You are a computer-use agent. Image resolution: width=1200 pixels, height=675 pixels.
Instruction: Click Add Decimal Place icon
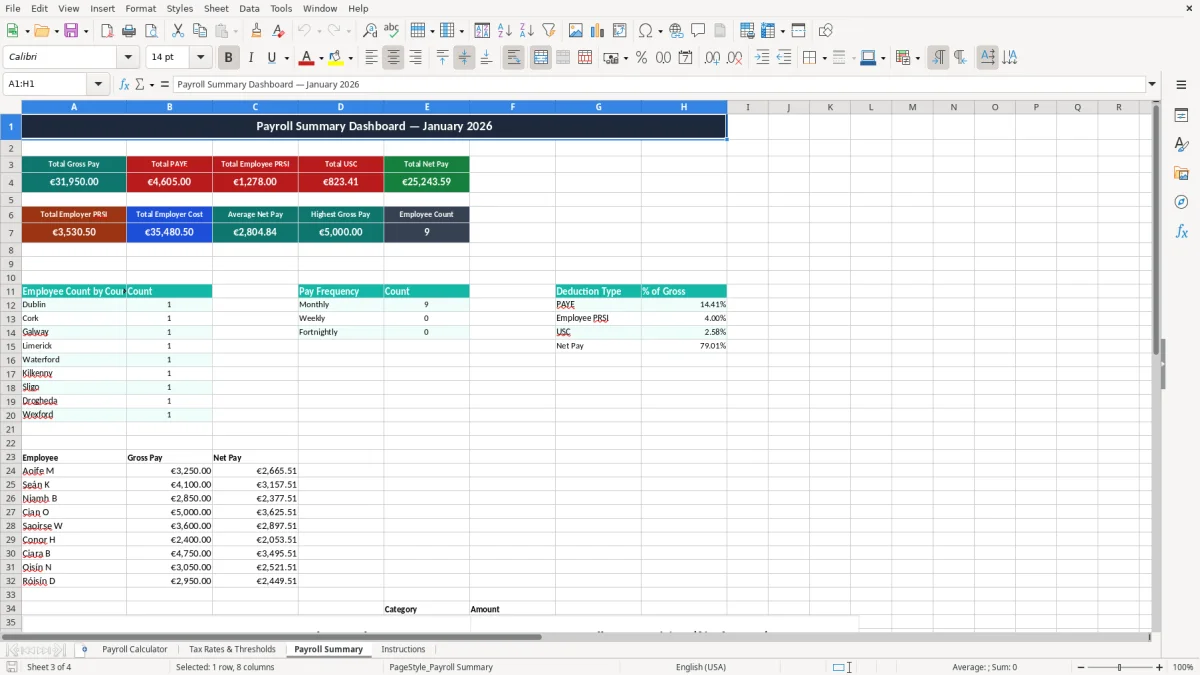pyautogui.click(x=712, y=58)
